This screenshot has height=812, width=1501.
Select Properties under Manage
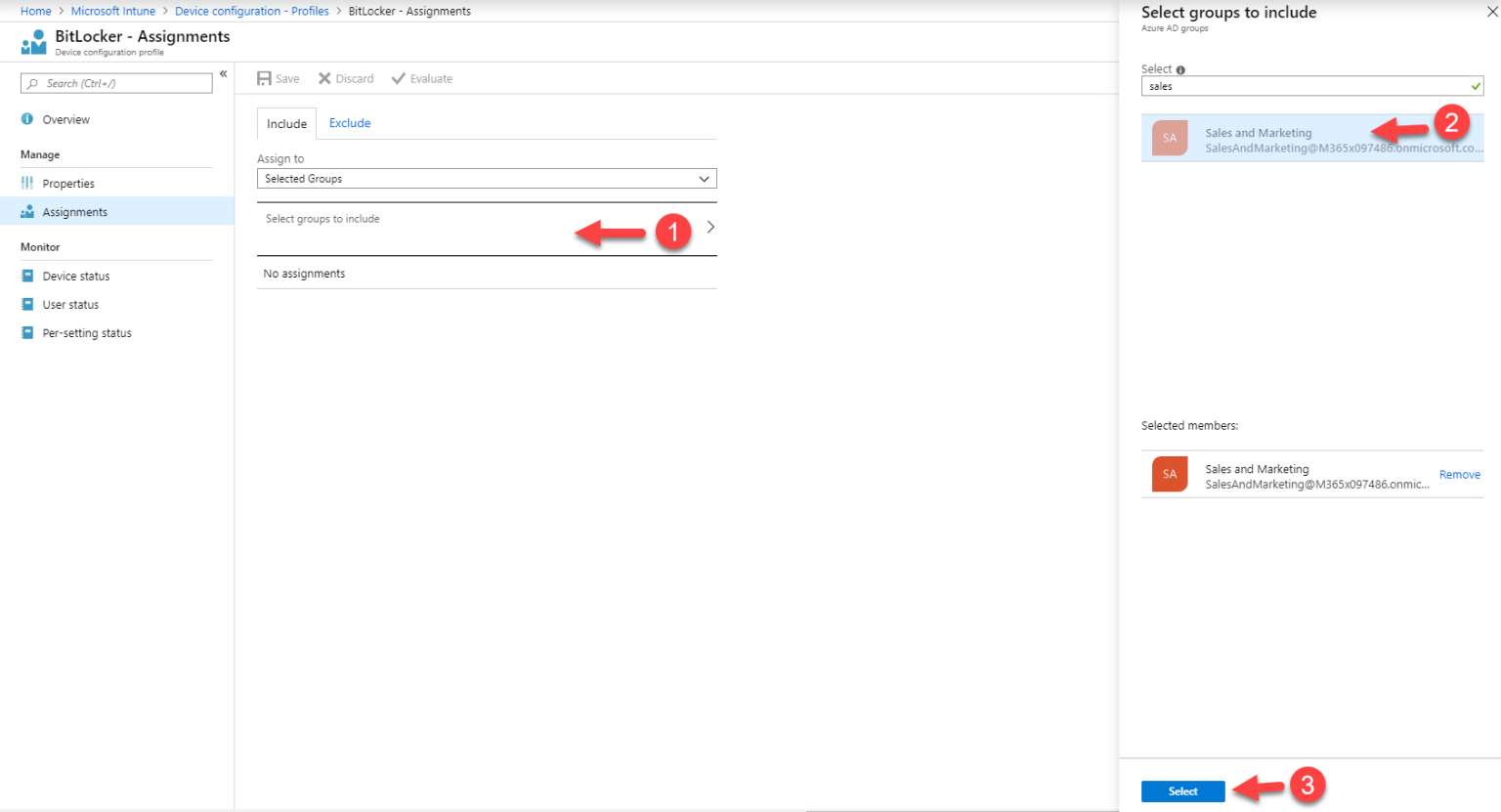pos(68,183)
